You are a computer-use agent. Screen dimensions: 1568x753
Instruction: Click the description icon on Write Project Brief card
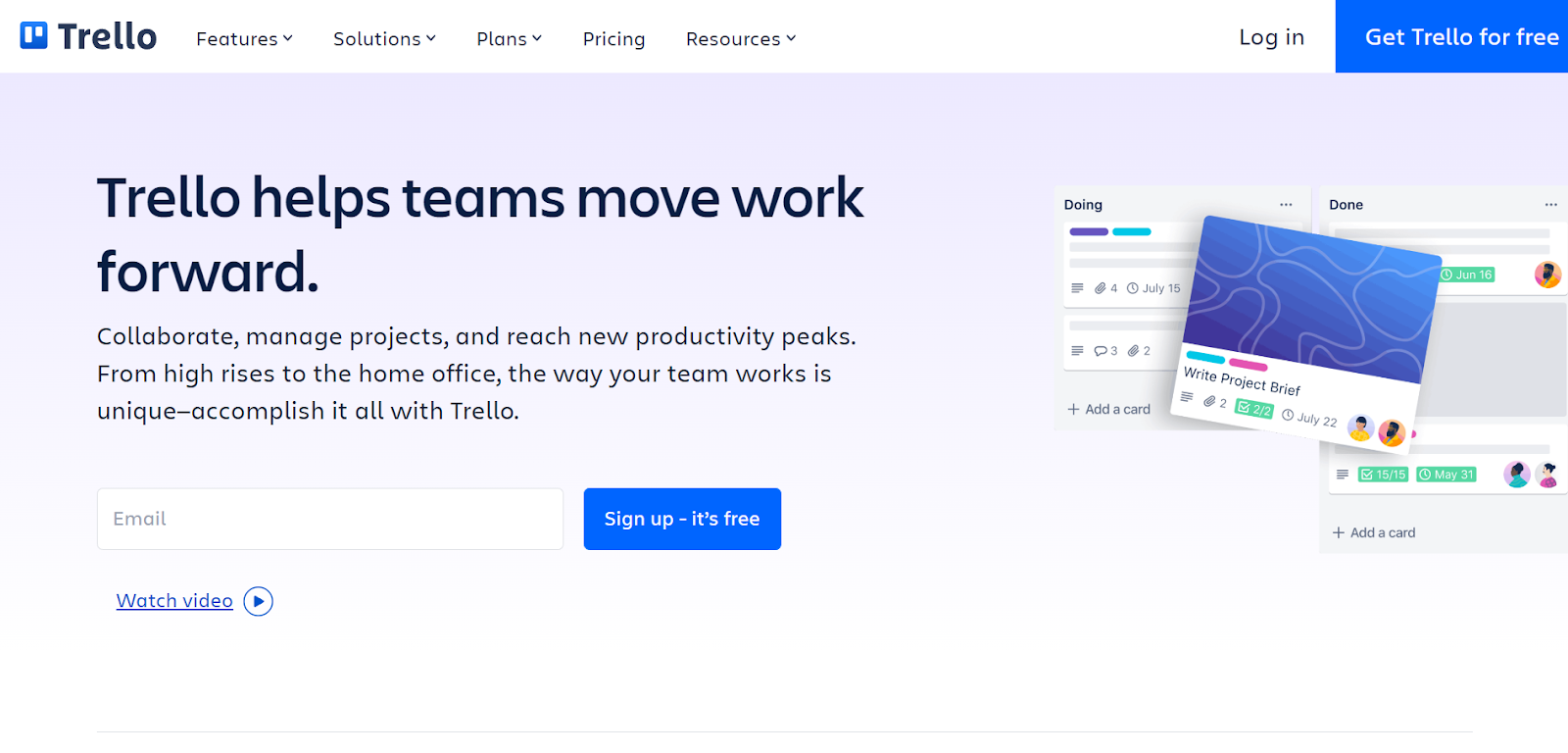point(1187,397)
